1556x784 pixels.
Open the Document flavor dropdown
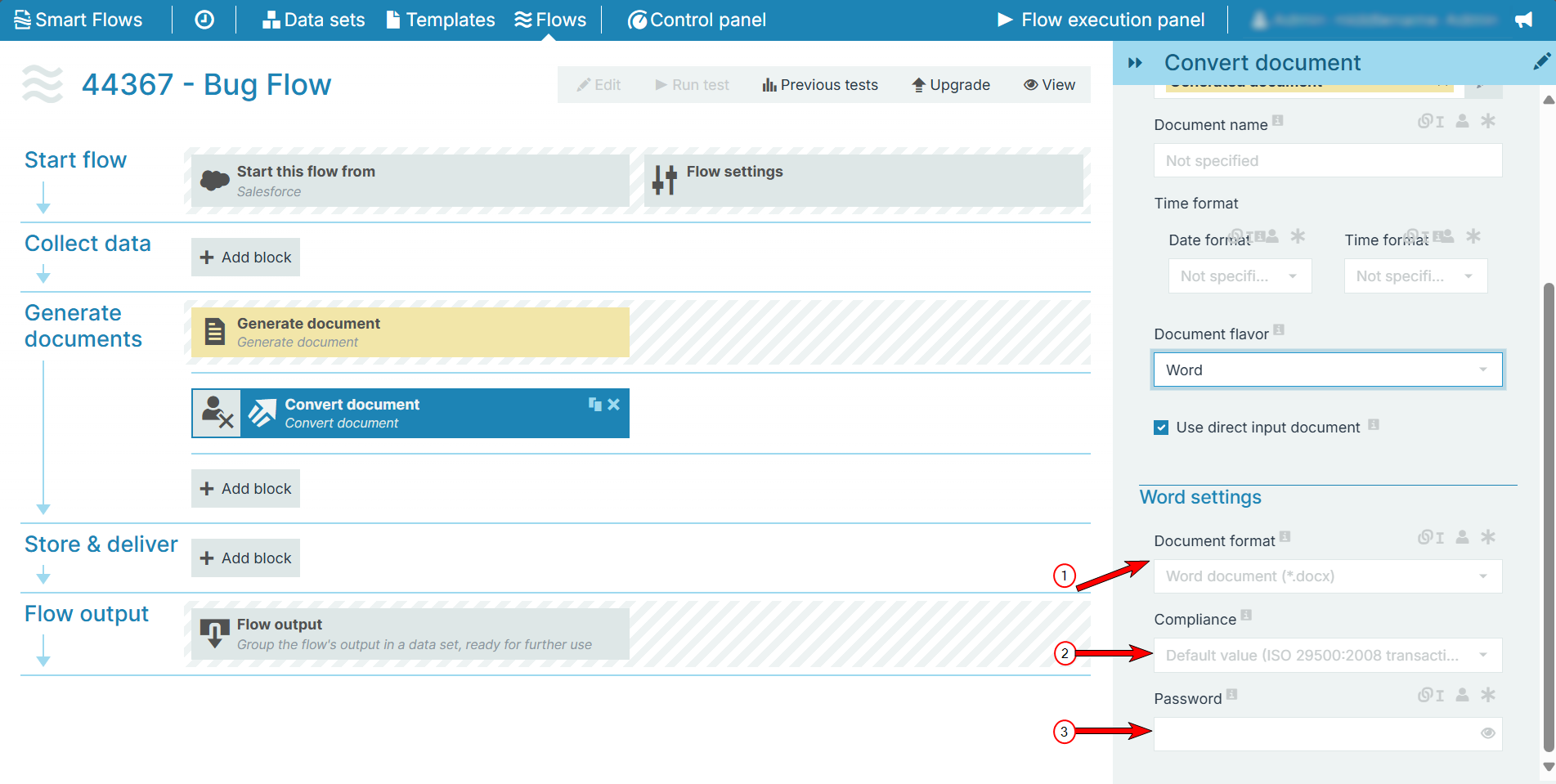(1327, 370)
